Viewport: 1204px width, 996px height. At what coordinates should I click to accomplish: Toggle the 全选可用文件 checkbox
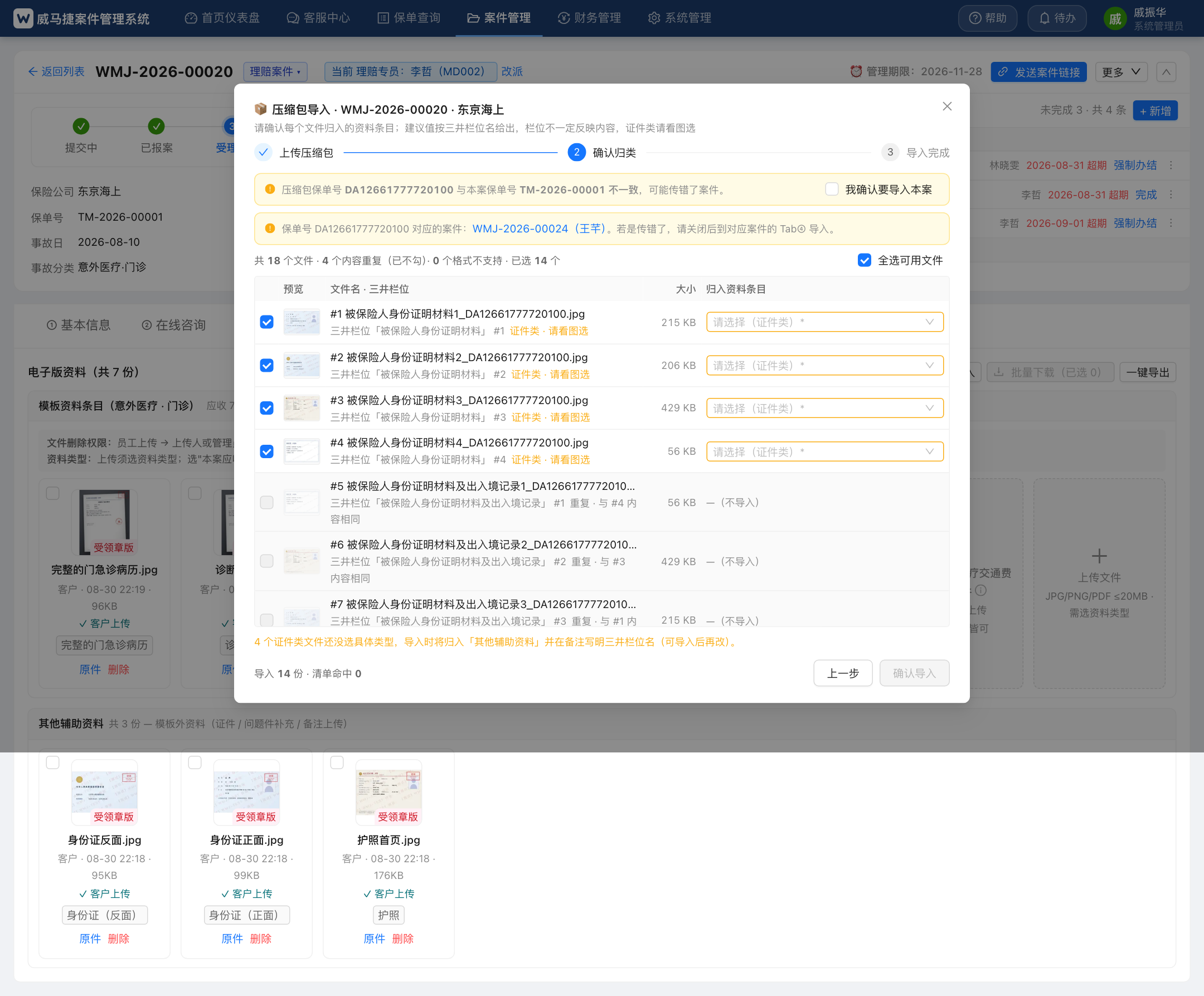864,260
